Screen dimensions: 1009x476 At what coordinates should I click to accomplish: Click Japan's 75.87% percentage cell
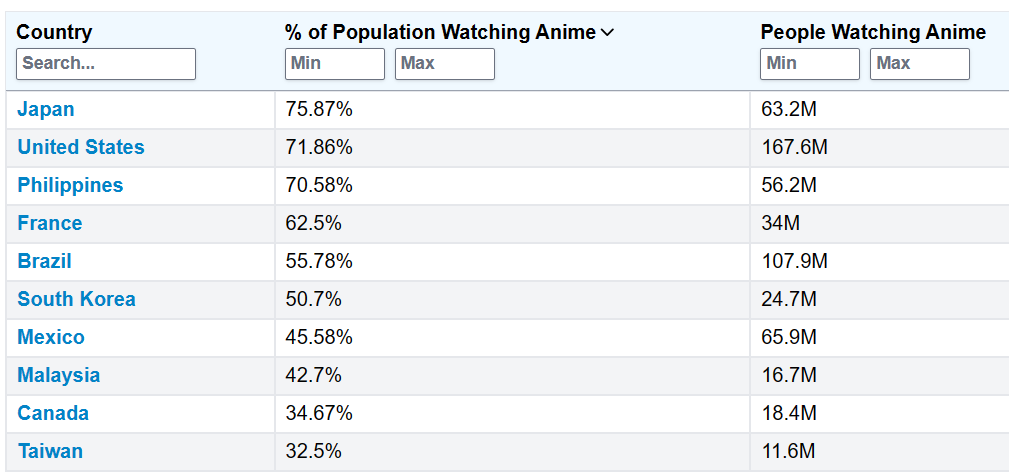319,109
